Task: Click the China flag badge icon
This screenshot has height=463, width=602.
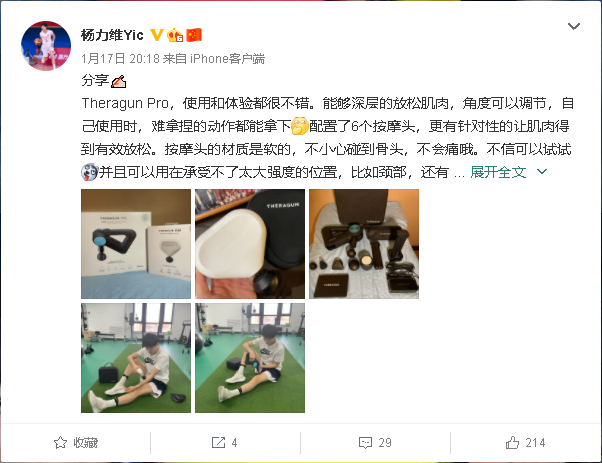Action: [194, 35]
